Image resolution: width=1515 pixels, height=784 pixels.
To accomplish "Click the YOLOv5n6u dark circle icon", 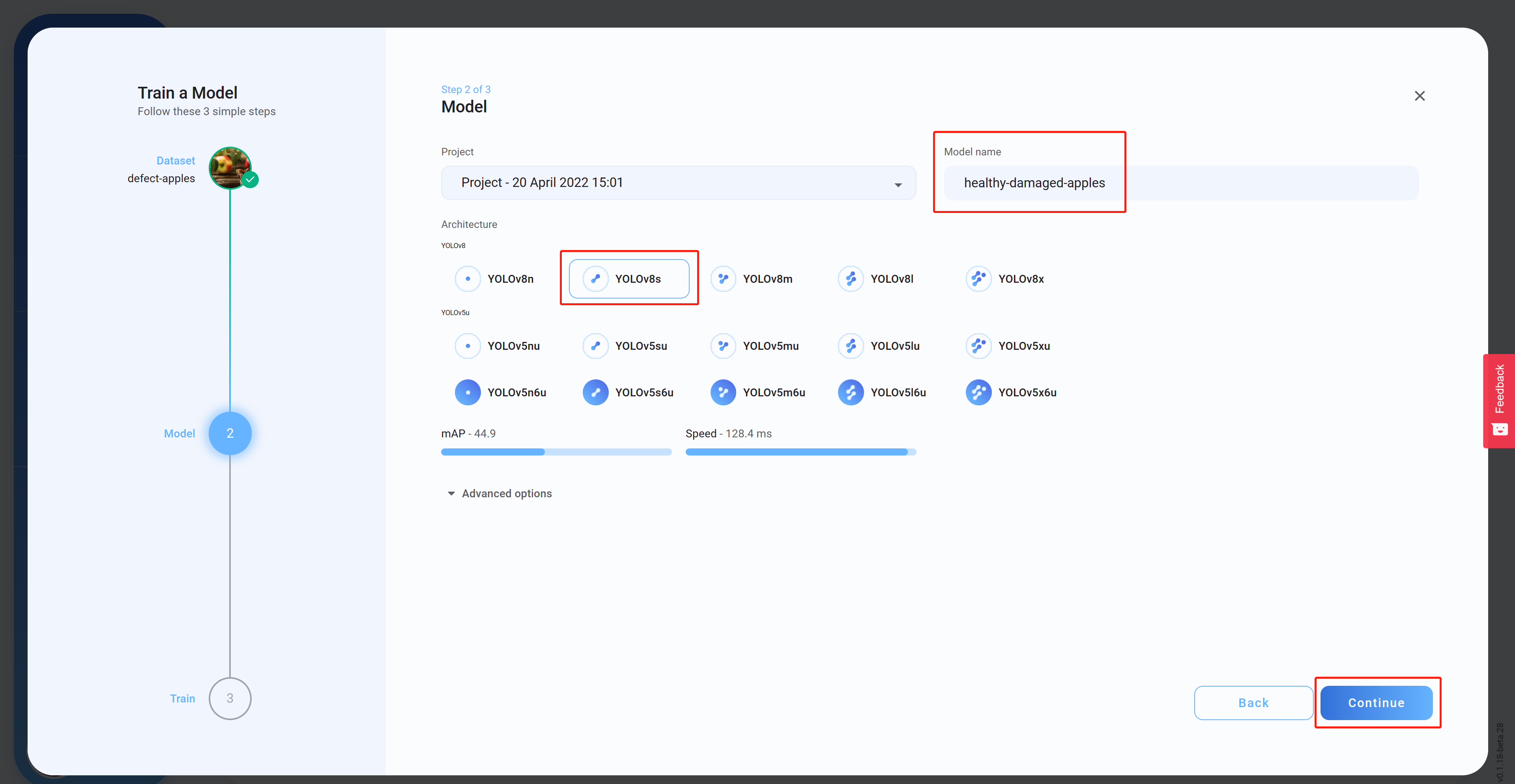I will pos(468,392).
